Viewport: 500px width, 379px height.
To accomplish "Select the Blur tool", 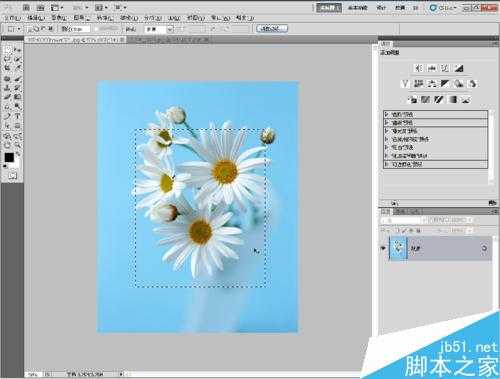I will [x=7, y=107].
